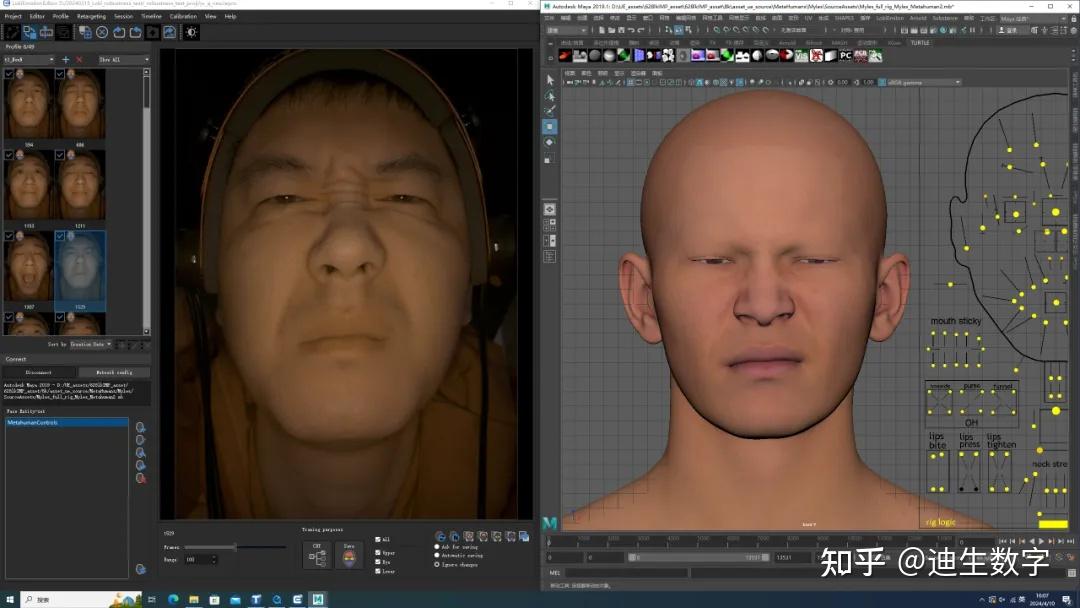Viewport: 1080px width, 608px height.
Task: Click the CRT tree diagram icon
Action: coord(317,558)
